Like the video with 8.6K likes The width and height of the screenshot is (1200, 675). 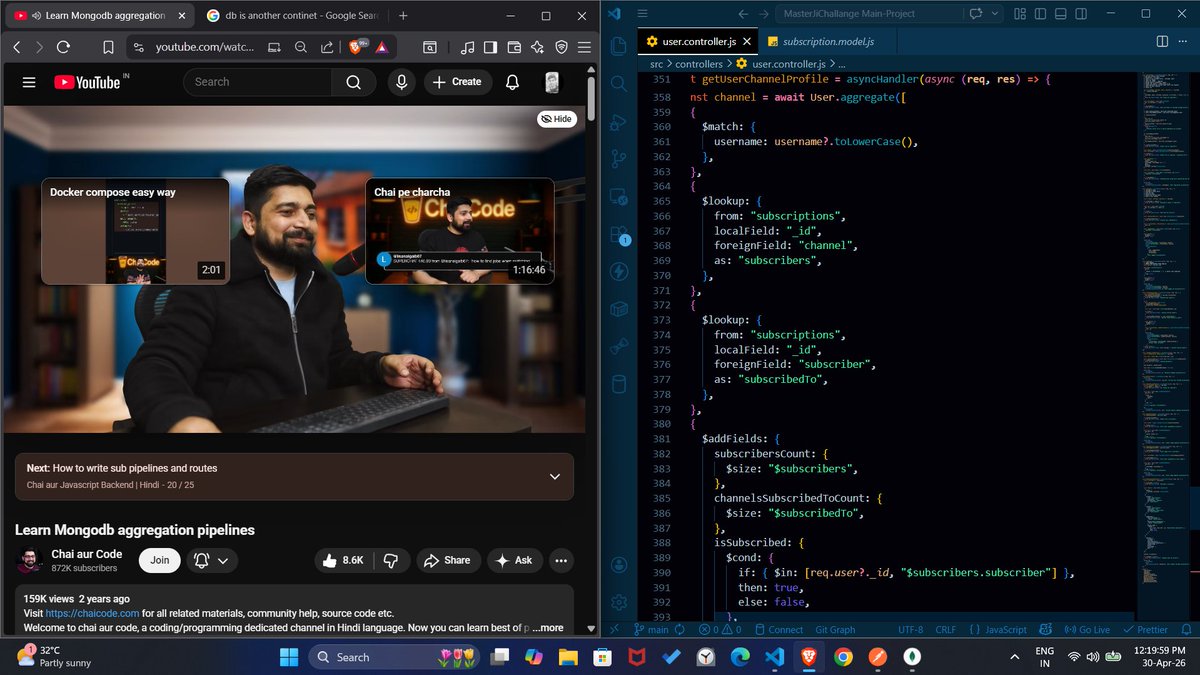(x=342, y=560)
